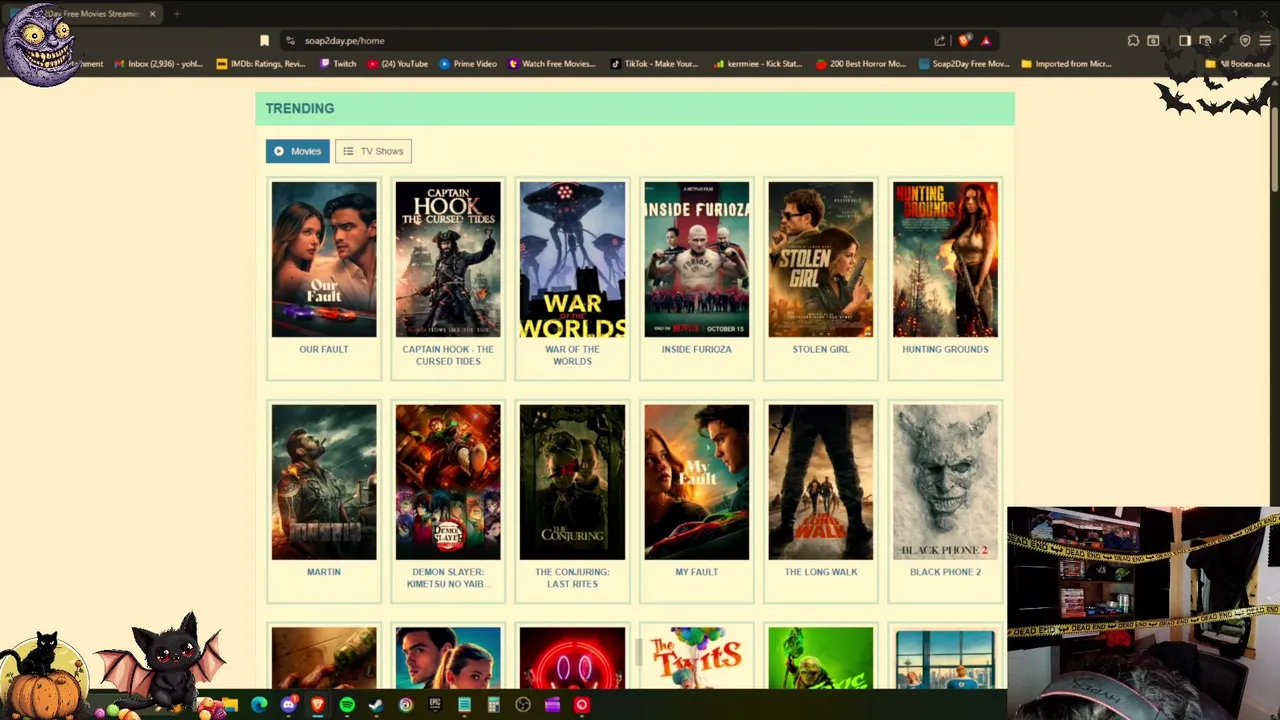Click the 'MARTIN' title text

[324, 572]
